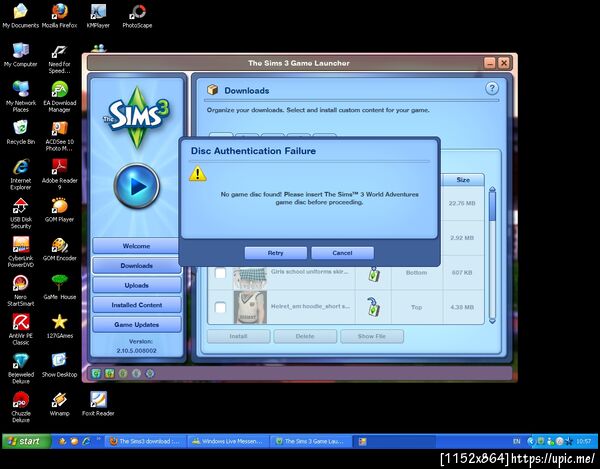Select the USB Disk Security icon
The width and height of the screenshot is (600, 469).
pos(21,213)
